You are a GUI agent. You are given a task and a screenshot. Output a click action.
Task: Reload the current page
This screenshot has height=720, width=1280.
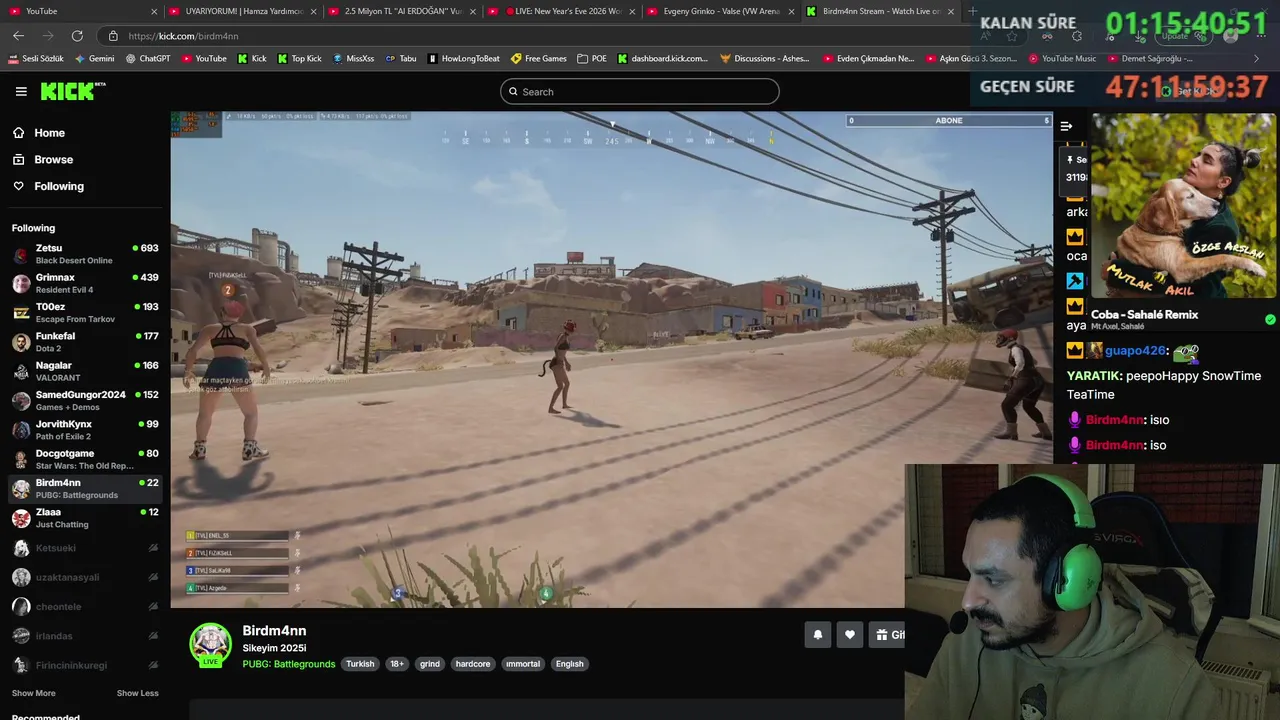(x=77, y=36)
